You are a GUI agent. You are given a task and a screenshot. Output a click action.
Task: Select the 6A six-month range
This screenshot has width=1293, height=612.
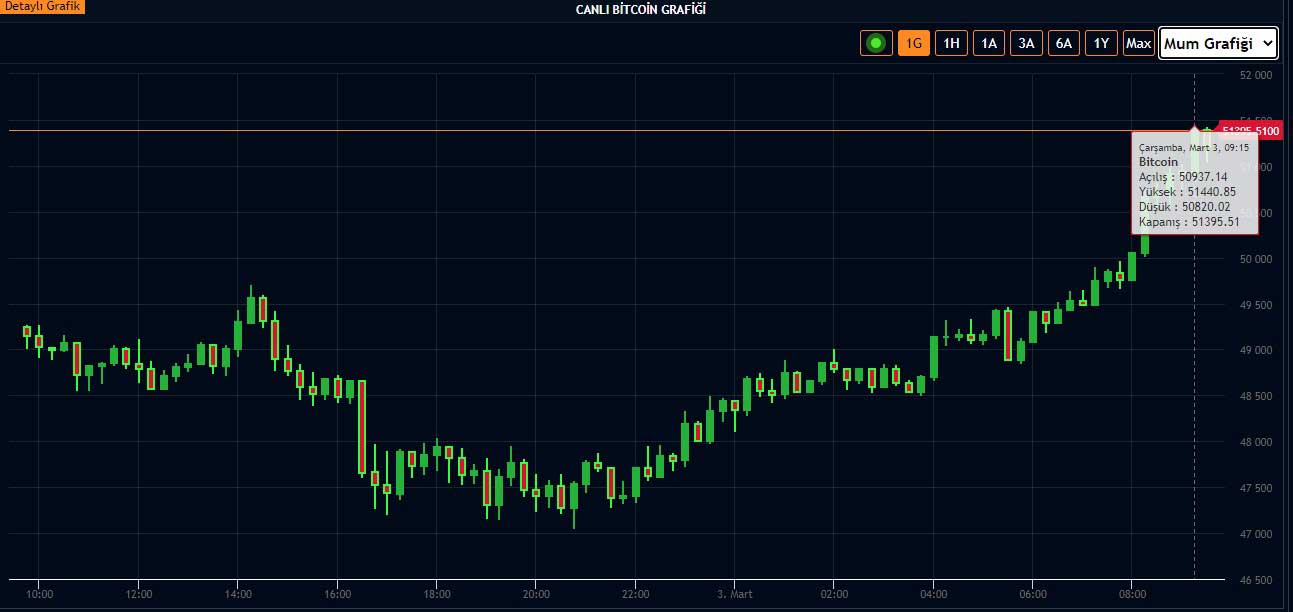(1064, 43)
